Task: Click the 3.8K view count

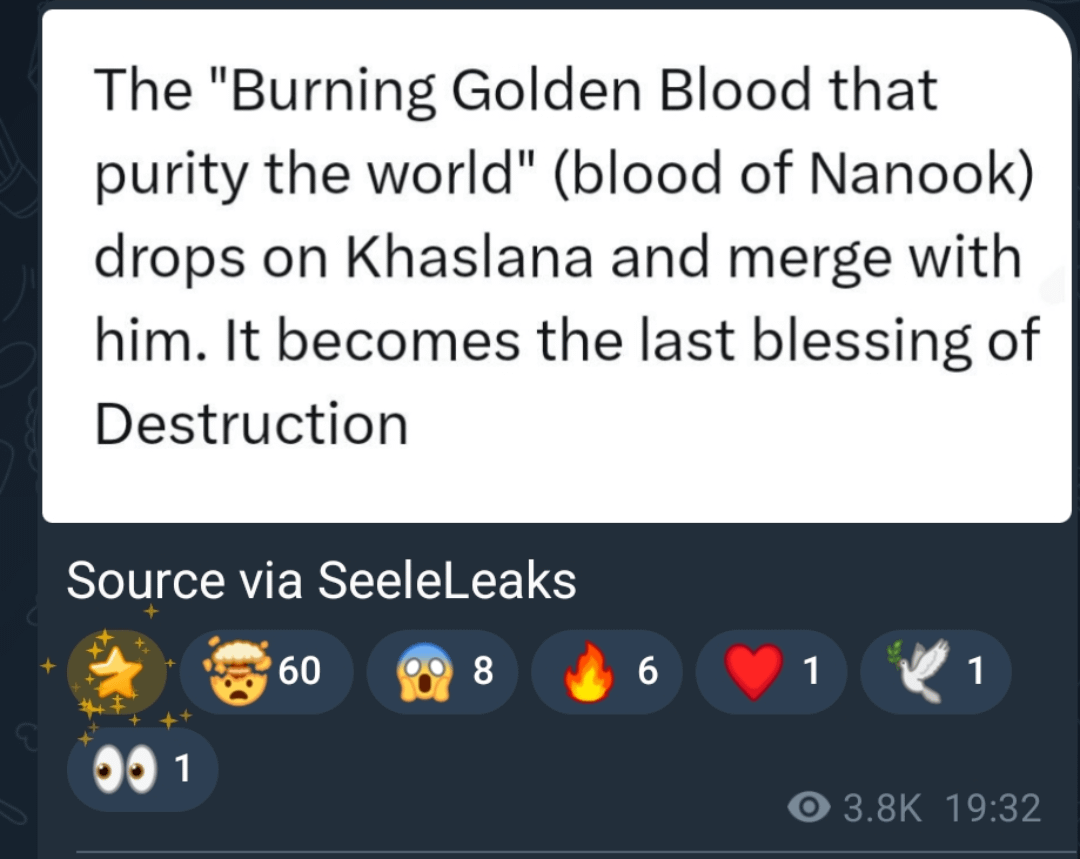Action: [x=882, y=807]
